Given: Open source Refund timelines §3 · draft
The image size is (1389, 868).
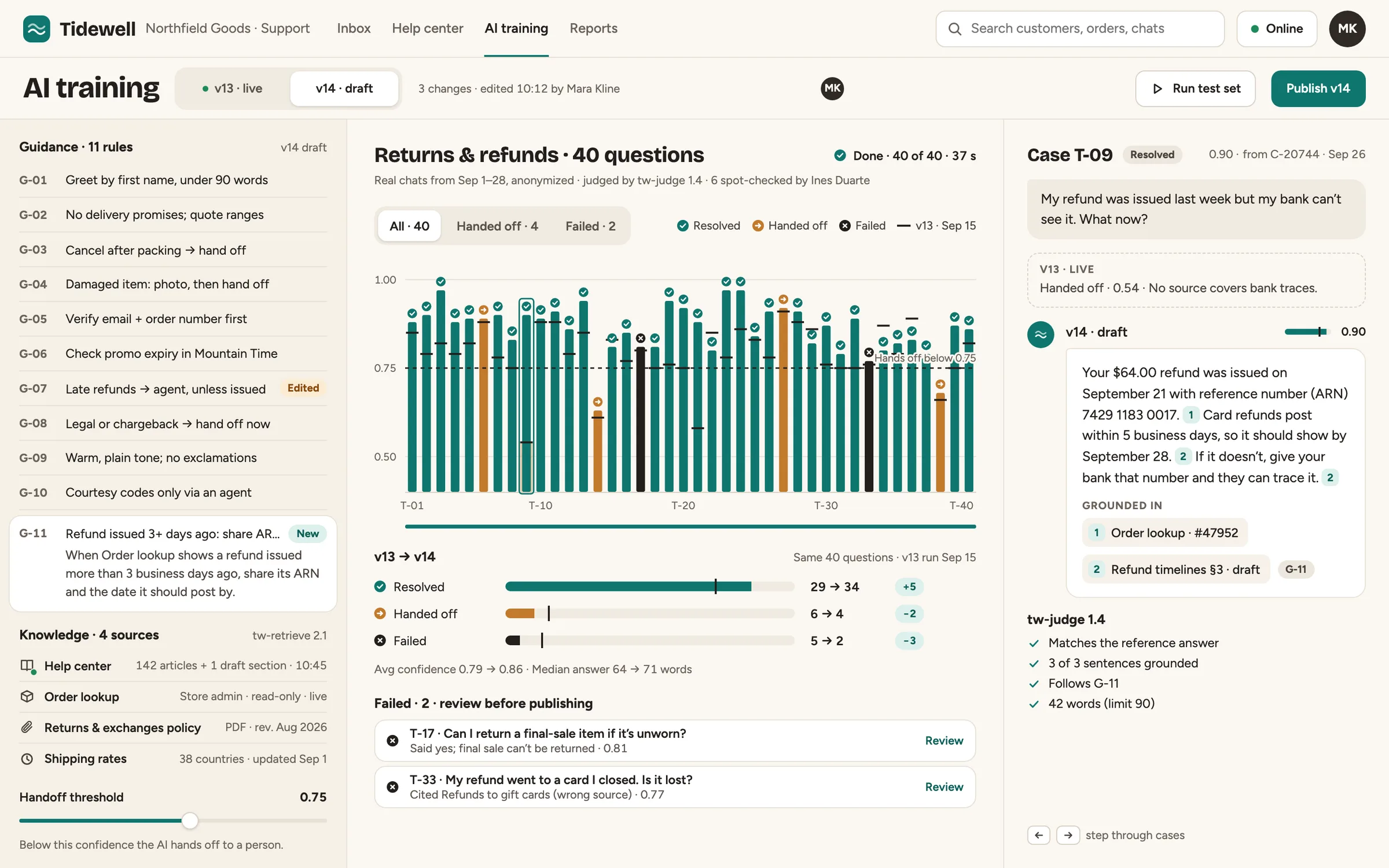Looking at the screenshot, I should pyautogui.click(x=1176, y=569).
